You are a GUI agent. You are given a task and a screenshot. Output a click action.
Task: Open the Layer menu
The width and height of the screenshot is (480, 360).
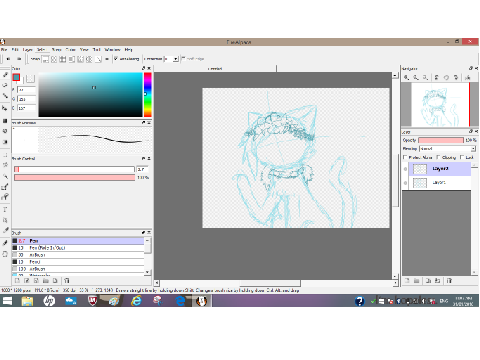(x=28, y=50)
